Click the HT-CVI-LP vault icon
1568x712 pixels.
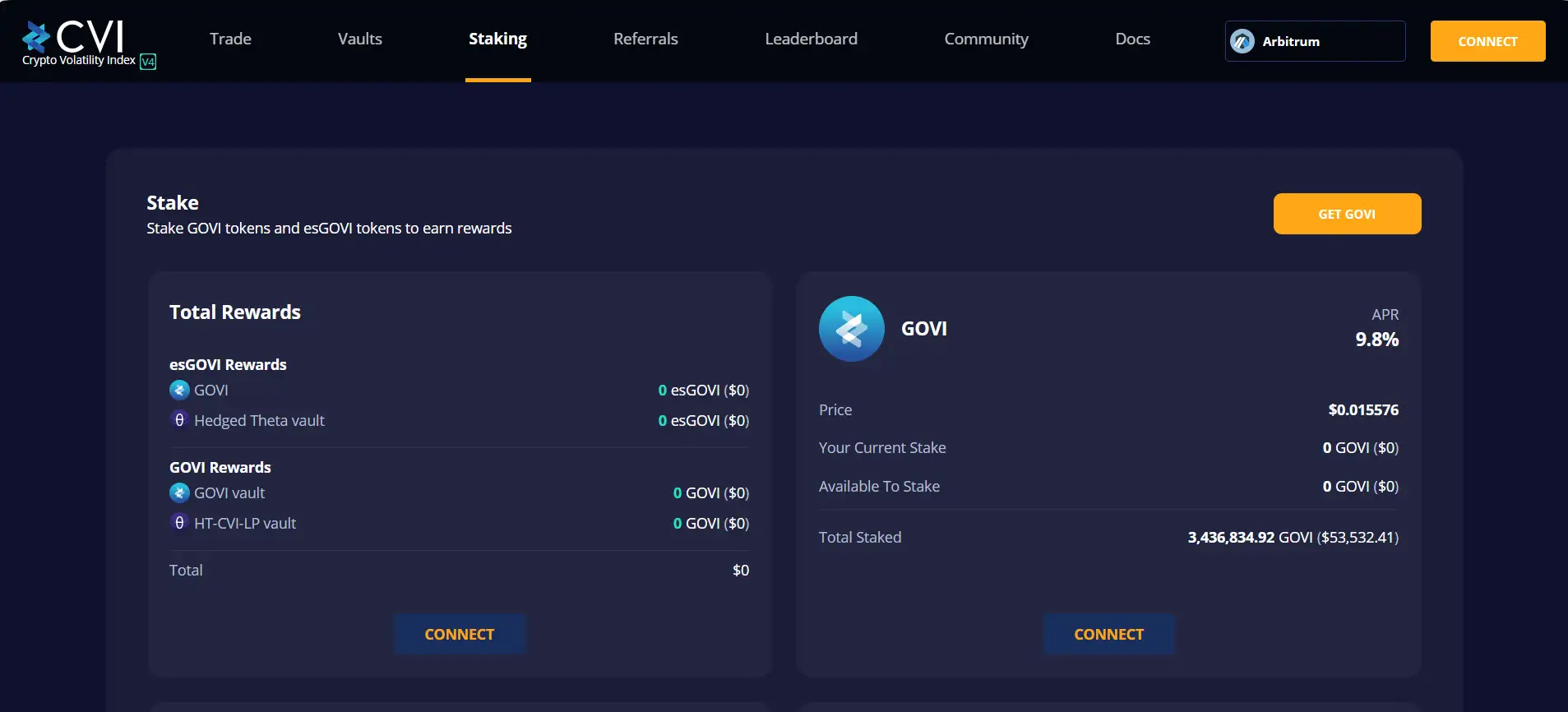click(x=179, y=523)
